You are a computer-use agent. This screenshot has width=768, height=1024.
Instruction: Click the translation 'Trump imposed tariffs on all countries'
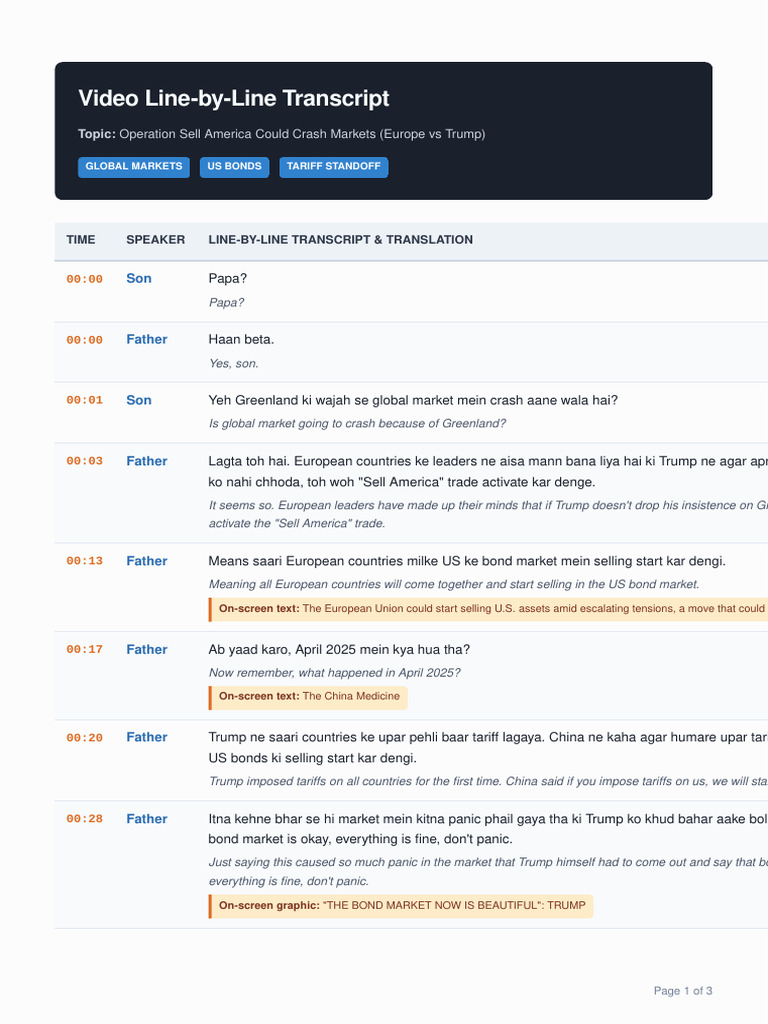tap(488, 781)
